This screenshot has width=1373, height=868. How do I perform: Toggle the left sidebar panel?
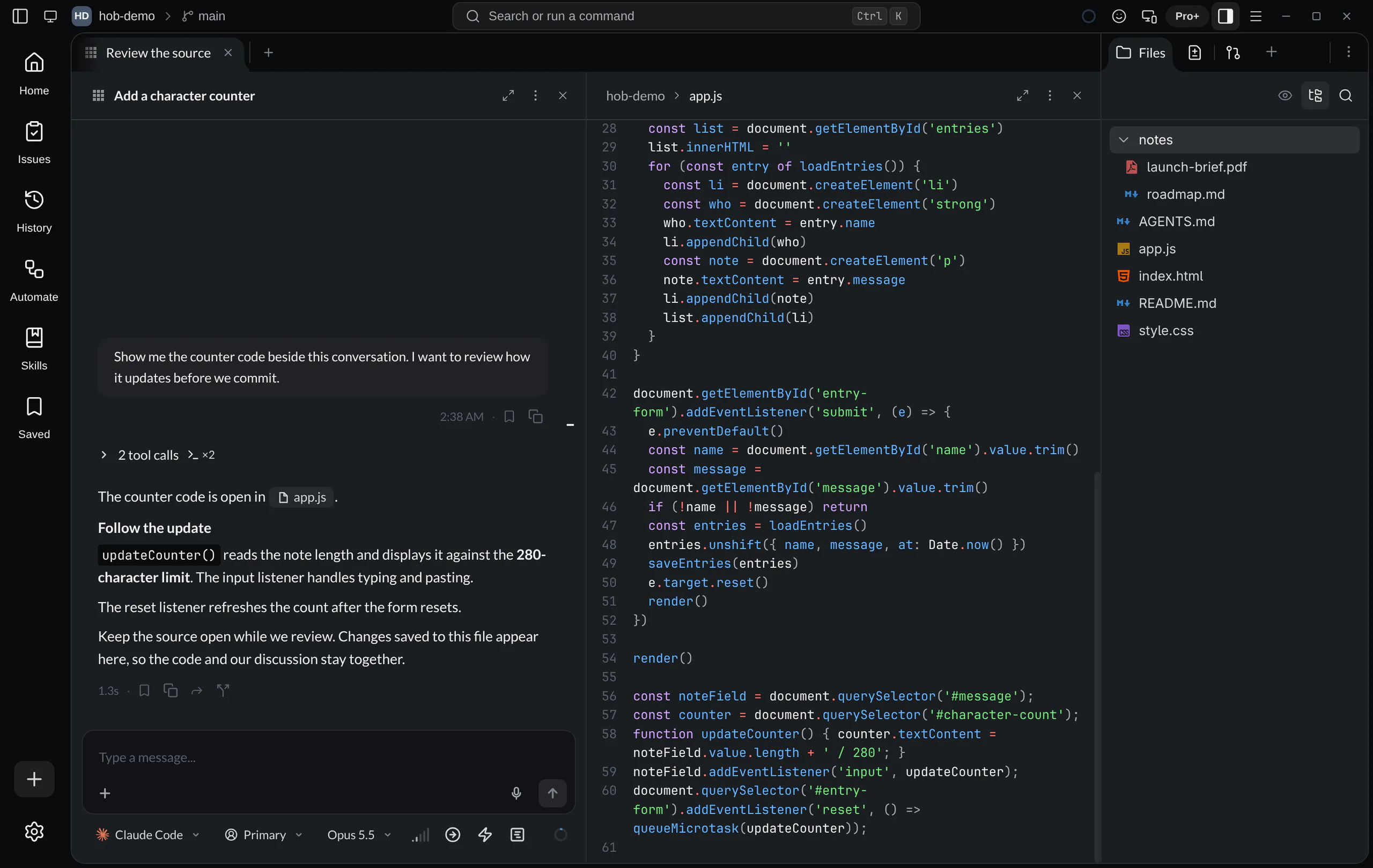tap(20, 16)
